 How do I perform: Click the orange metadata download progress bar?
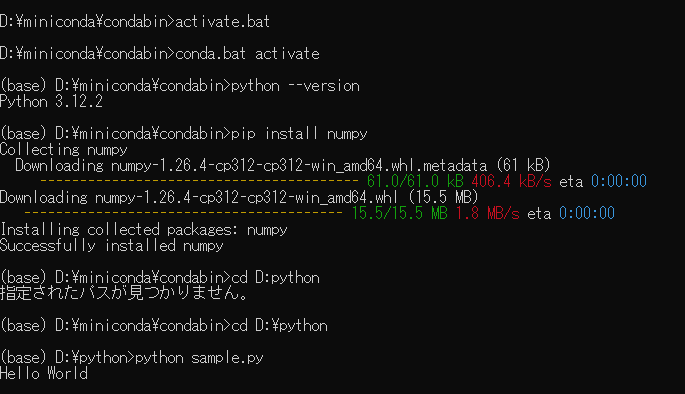(199, 180)
